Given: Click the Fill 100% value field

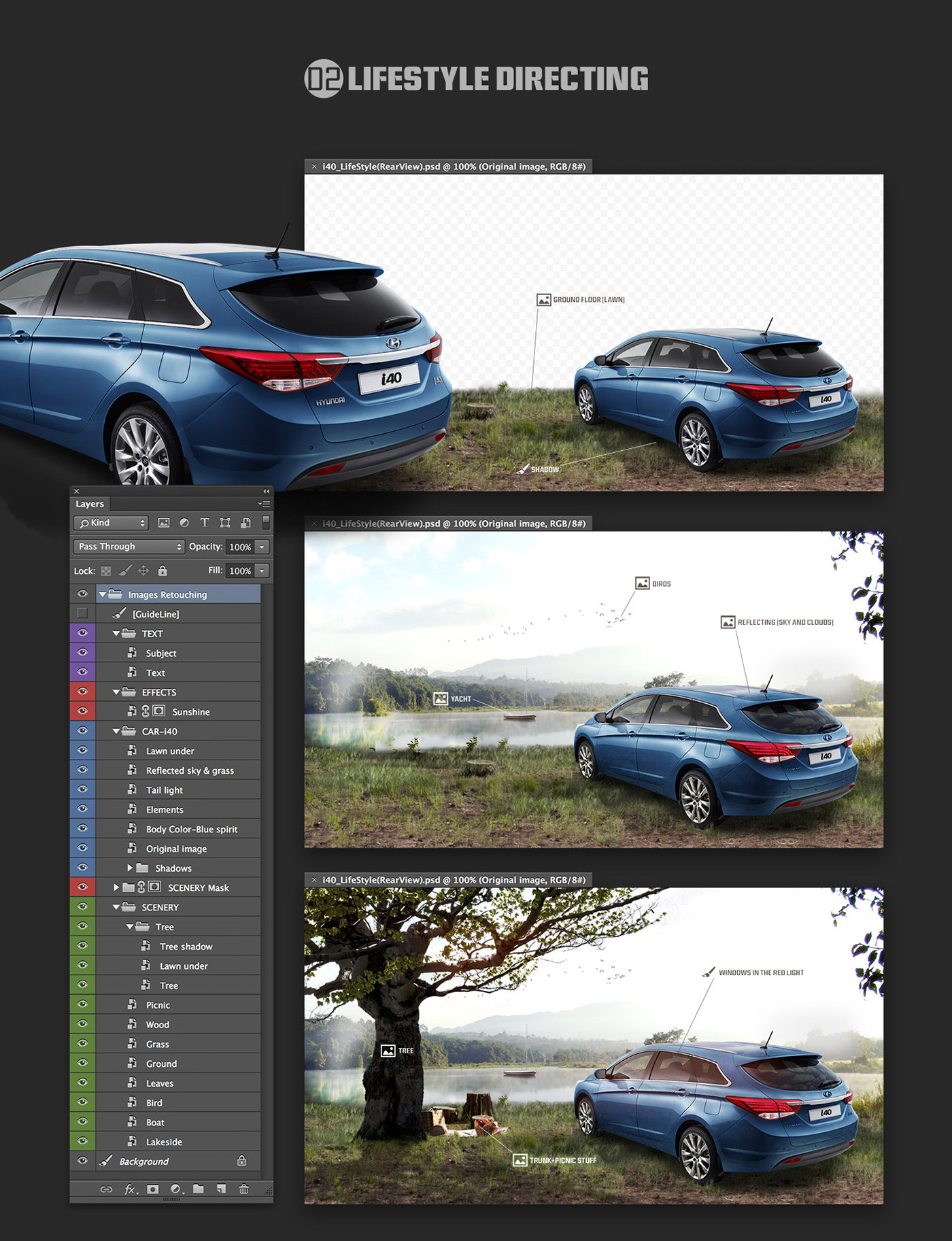Looking at the screenshot, I should (x=240, y=571).
